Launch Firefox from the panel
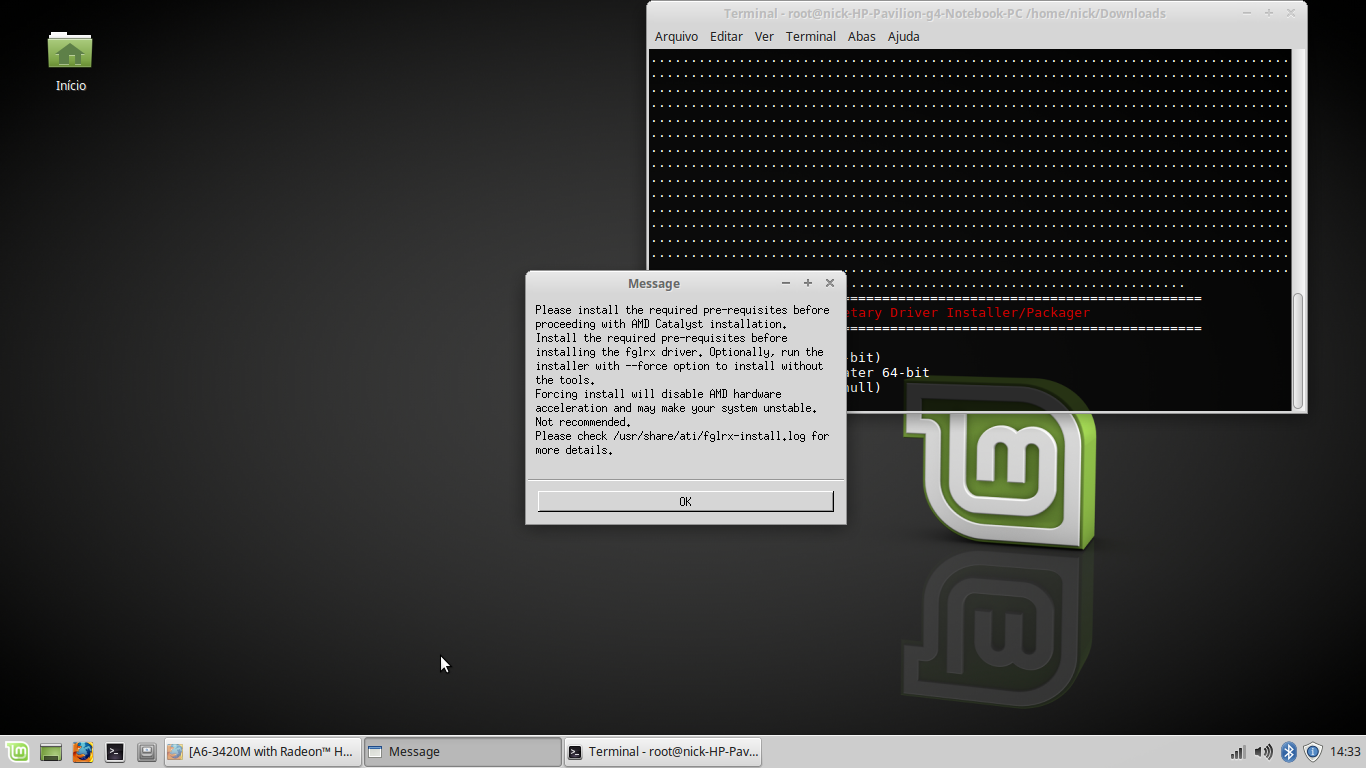Image resolution: width=1366 pixels, height=768 pixels. coord(83,752)
